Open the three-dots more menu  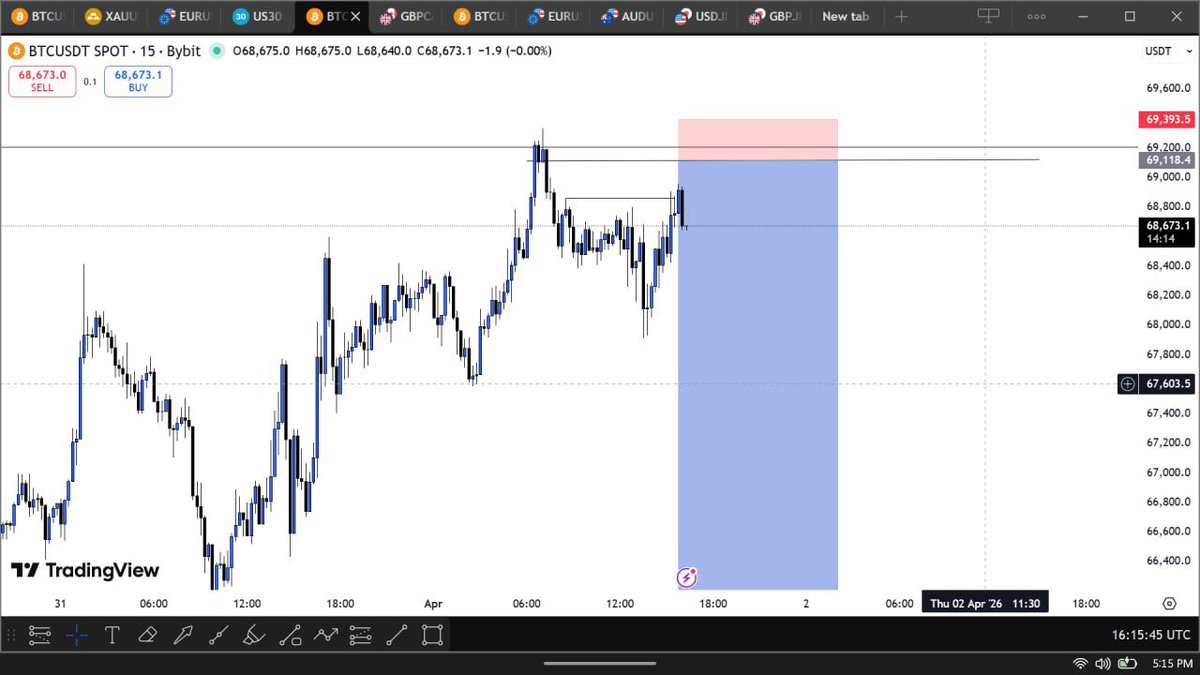click(x=1037, y=16)
